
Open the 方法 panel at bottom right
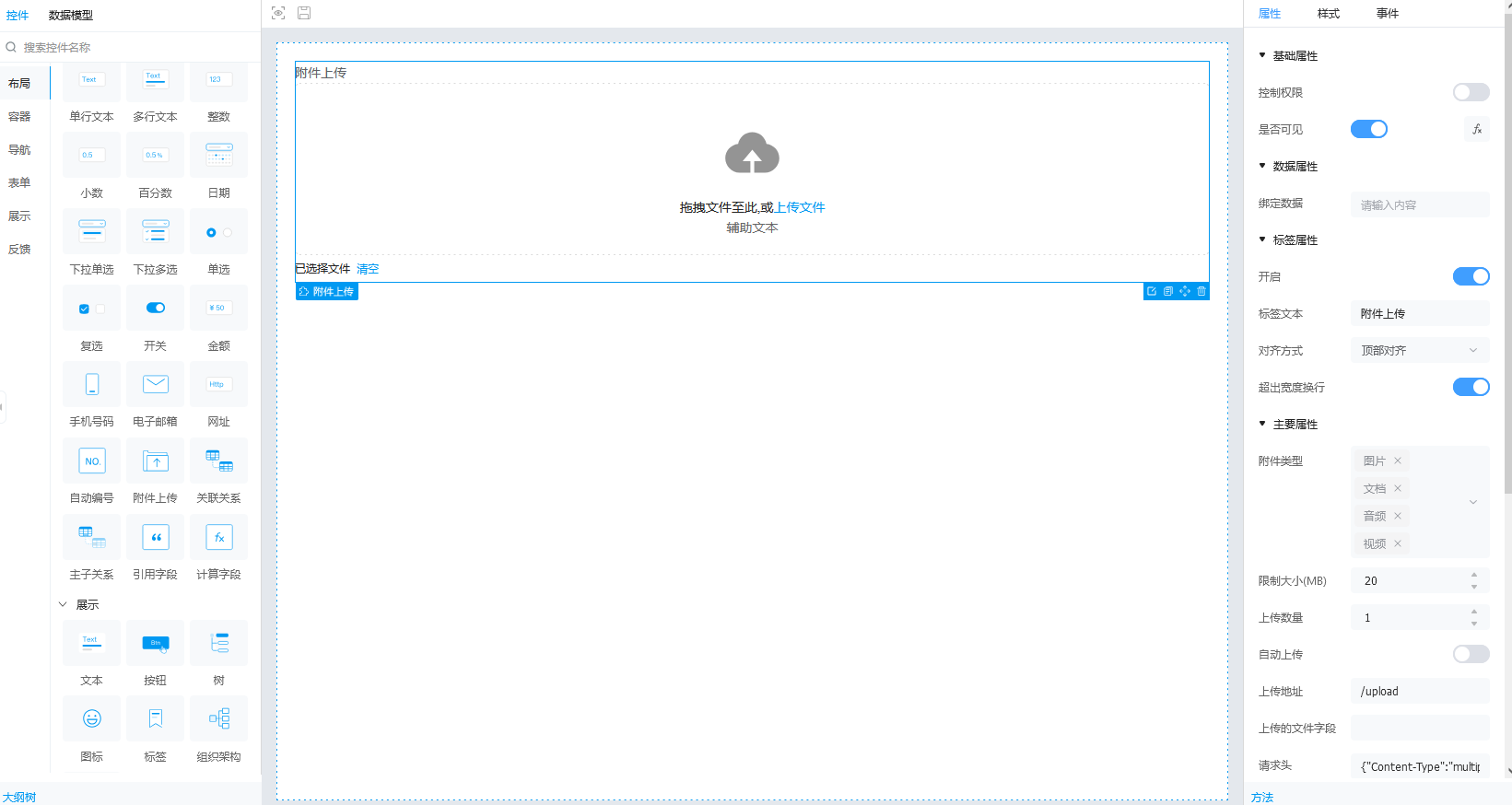tap(1262, 798)
